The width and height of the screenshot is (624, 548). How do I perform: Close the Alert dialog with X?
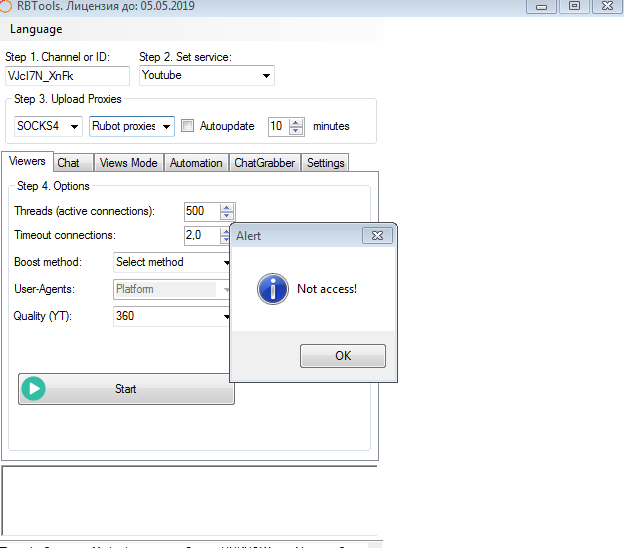(x=376, y=236)
